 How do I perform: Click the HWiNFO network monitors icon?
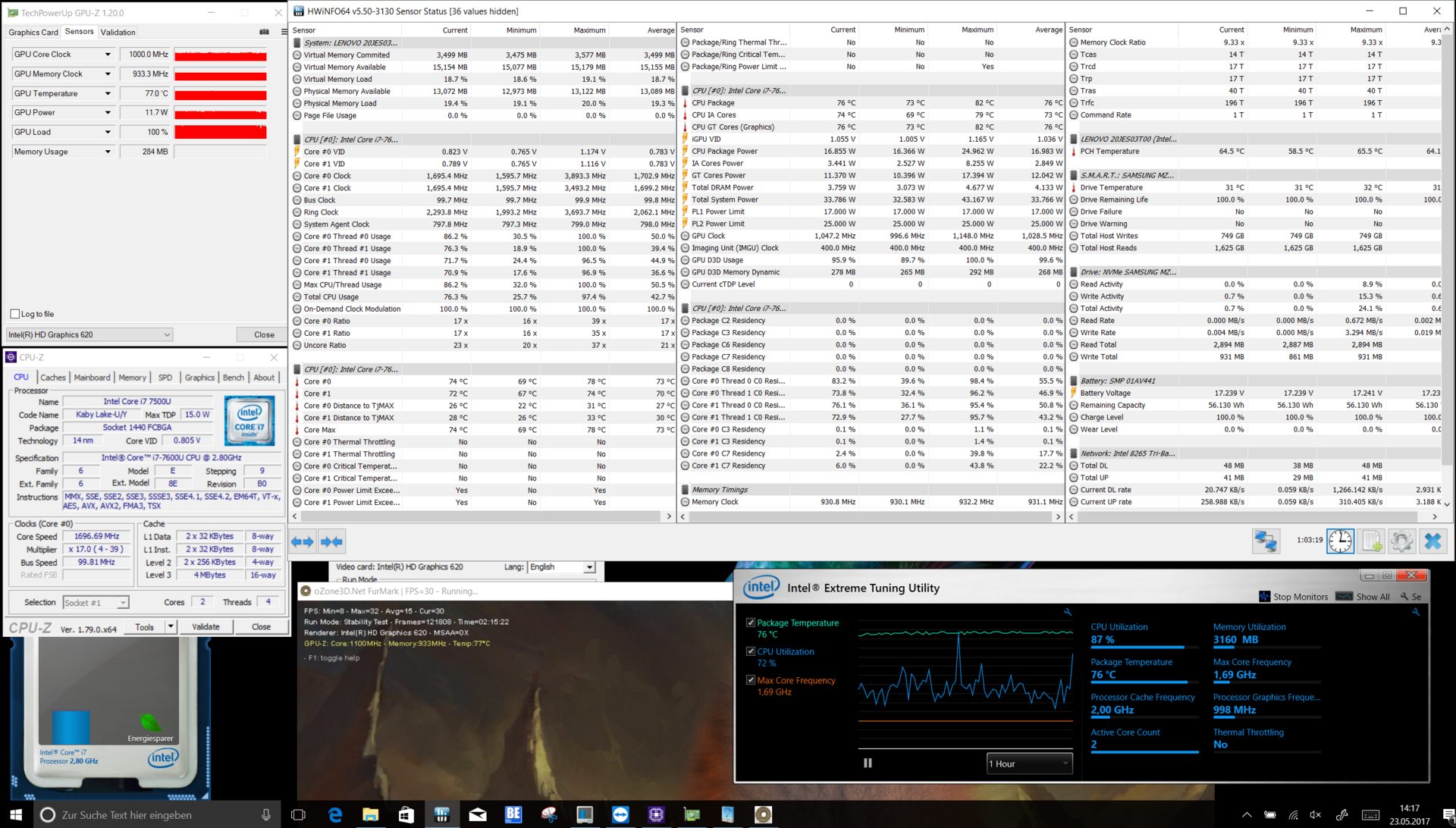pos(1266,541)
